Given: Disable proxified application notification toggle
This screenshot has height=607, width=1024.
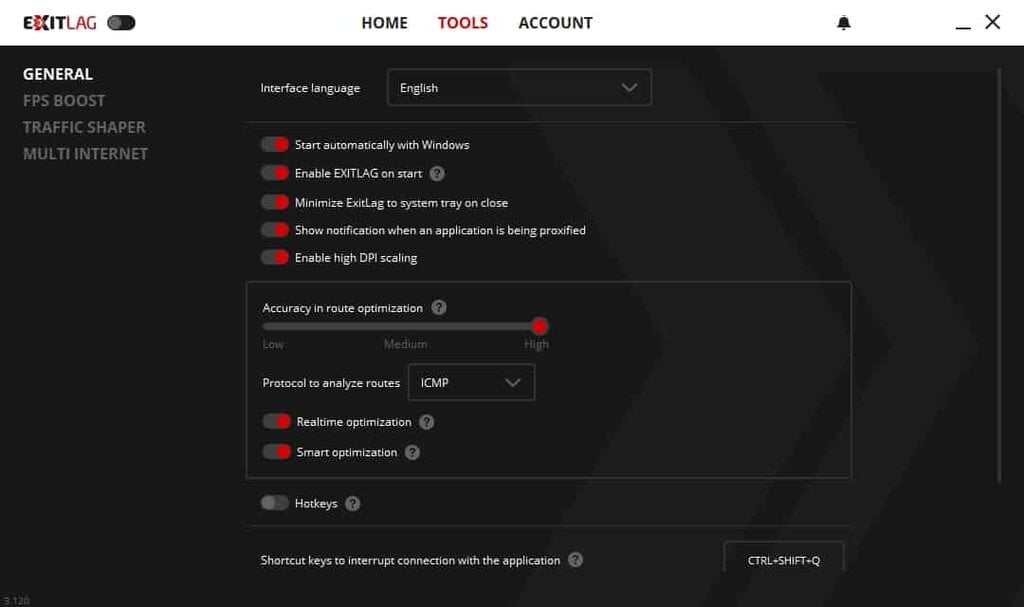Looking at the screenshot, I should click(274, 230).
